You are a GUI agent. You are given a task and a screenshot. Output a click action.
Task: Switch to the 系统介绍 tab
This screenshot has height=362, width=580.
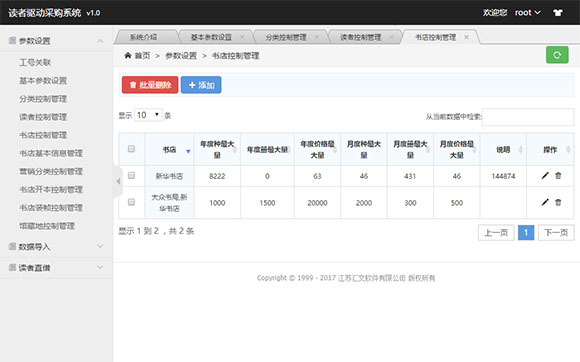coord(143,37)
